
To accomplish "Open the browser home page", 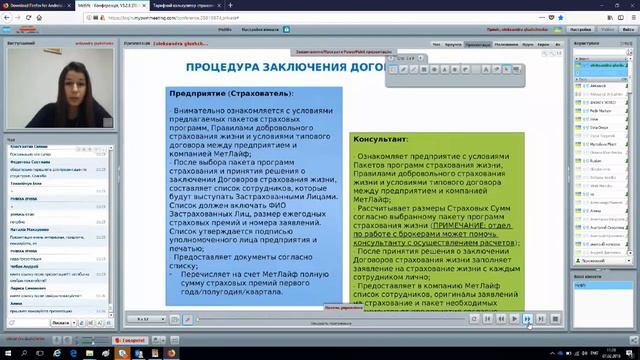I will (39, 18).
